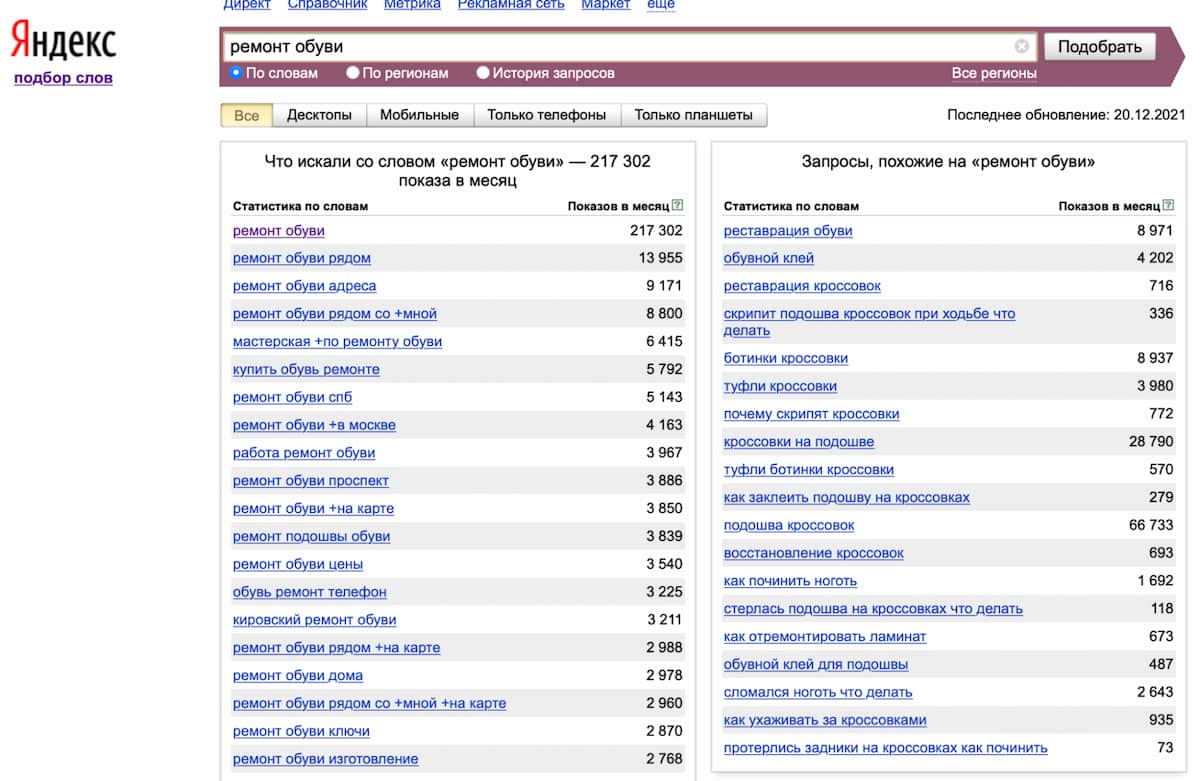The width and height of the screenshot is (1200, 781).
Task: Click the Яндекс logo
Action: 64,43
